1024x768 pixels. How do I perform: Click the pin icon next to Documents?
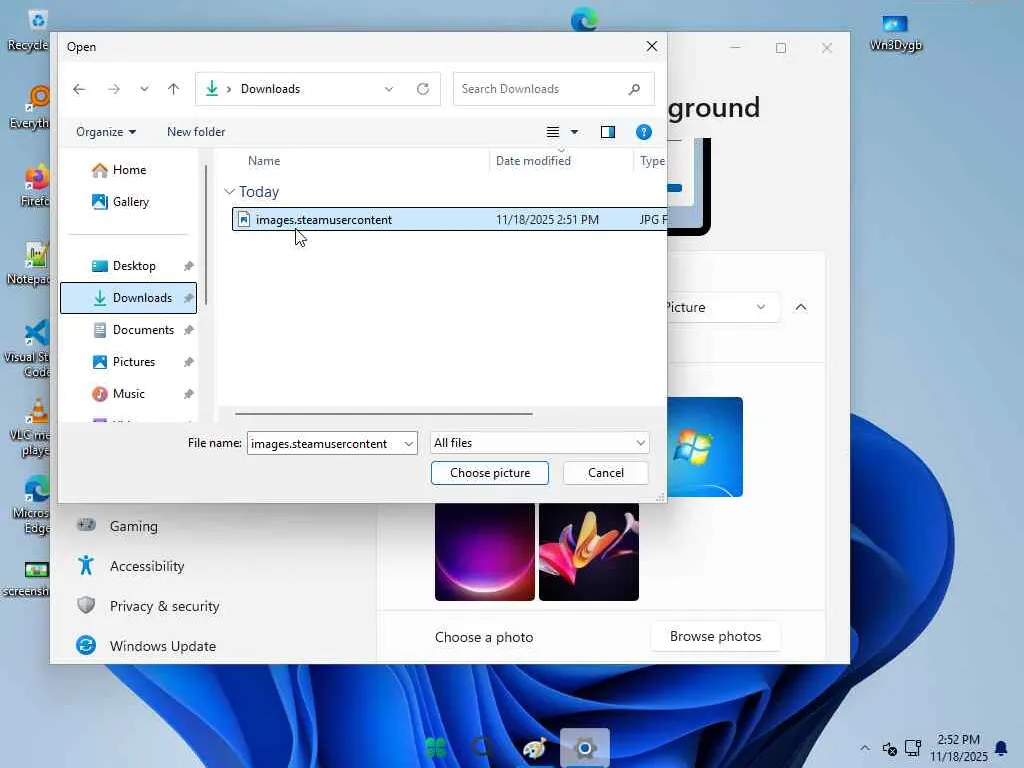point(189,330)
